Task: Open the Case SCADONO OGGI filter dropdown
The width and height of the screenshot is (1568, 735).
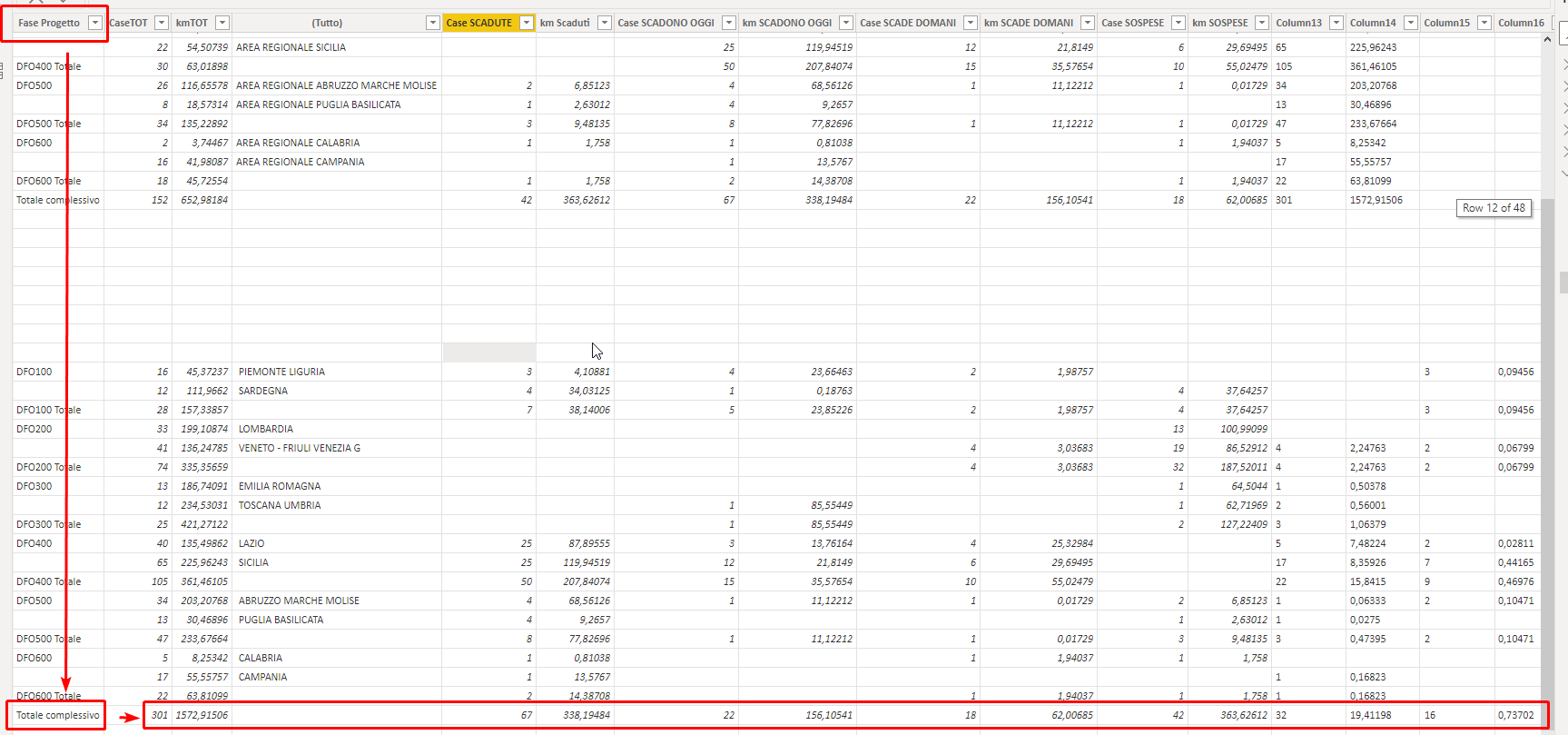Action: [x=729, y=23]
